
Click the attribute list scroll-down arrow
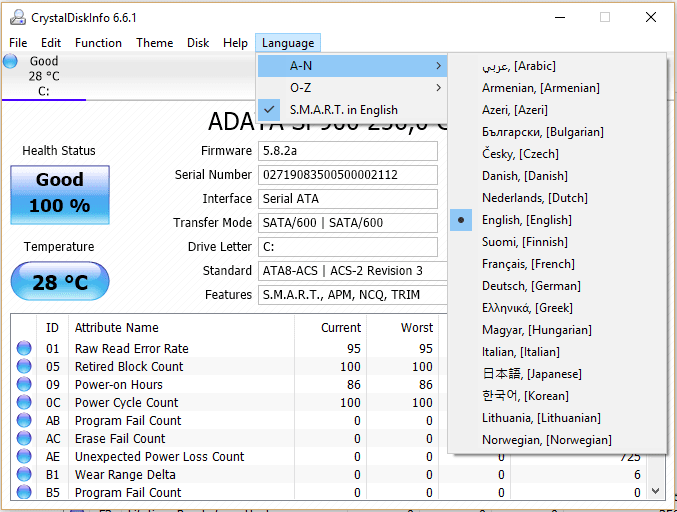655,491
